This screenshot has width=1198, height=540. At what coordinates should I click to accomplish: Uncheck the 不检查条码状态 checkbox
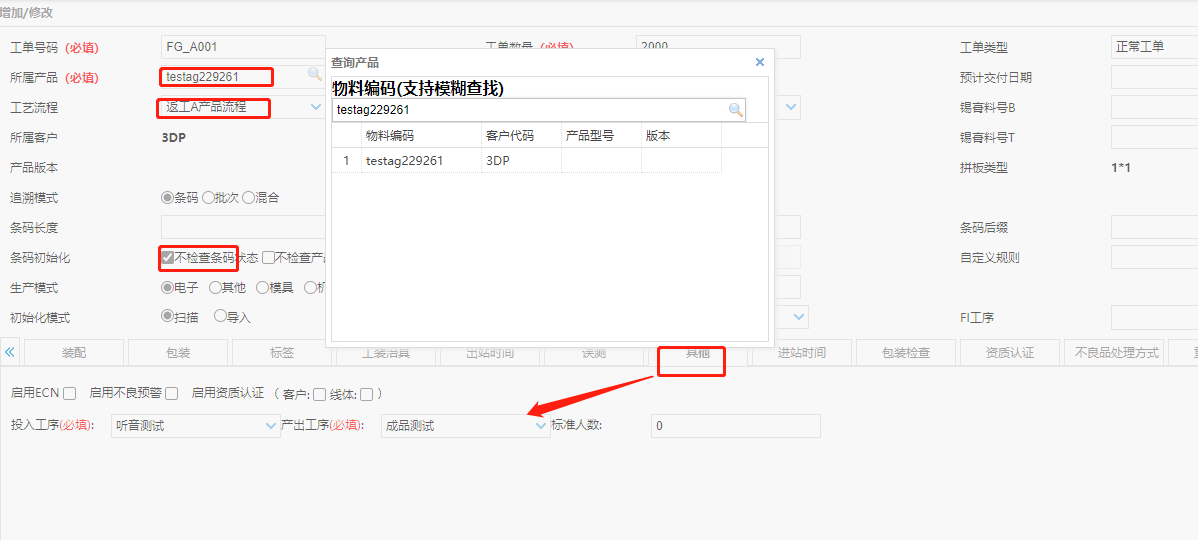[168, 257]
